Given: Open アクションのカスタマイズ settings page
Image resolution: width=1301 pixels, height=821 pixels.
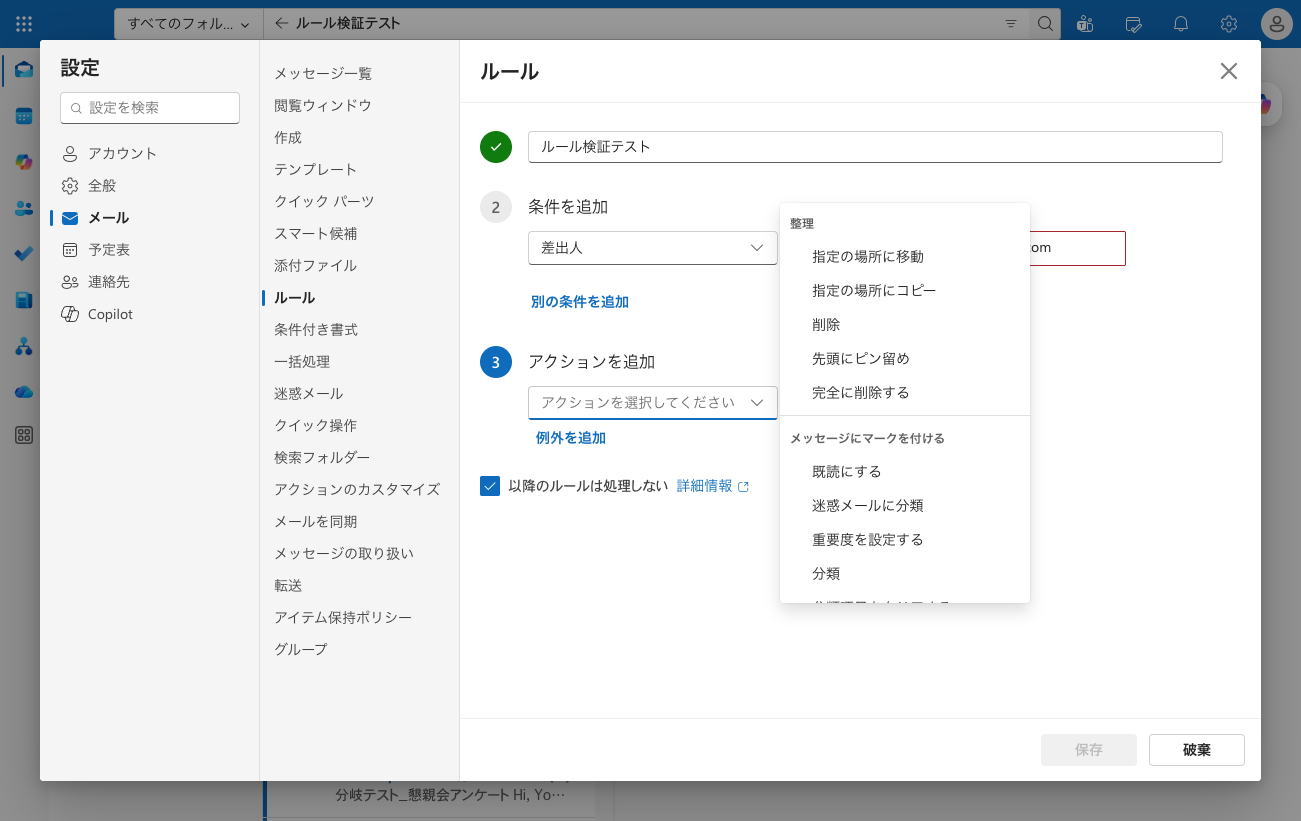Looking at the screenshot, I should 359,490.
